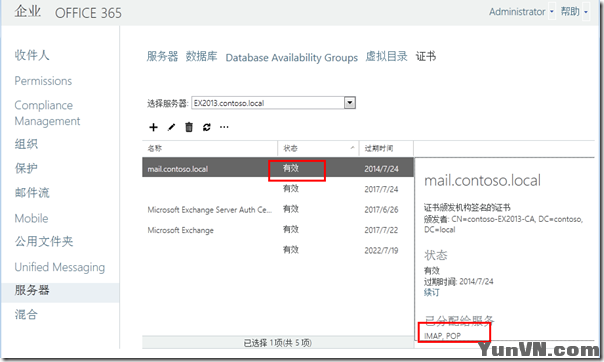Open the server selection dropdown arrow
Image resolution: width=604 pixels, height=362 pixels.
point(350,103)
